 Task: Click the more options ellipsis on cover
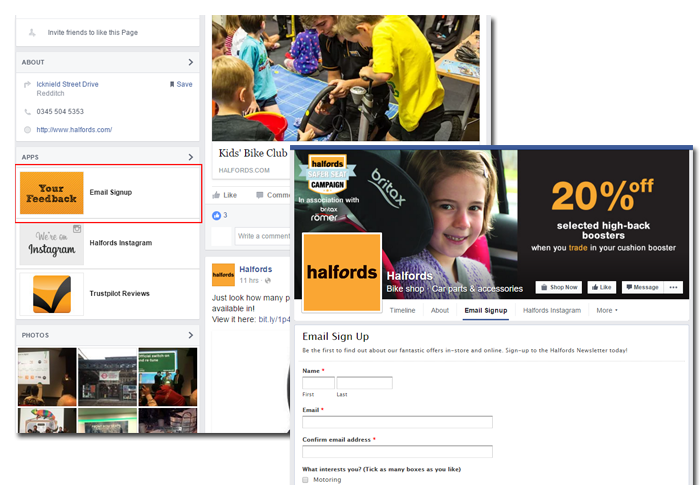pyautogui.click(x=674, y=287)
